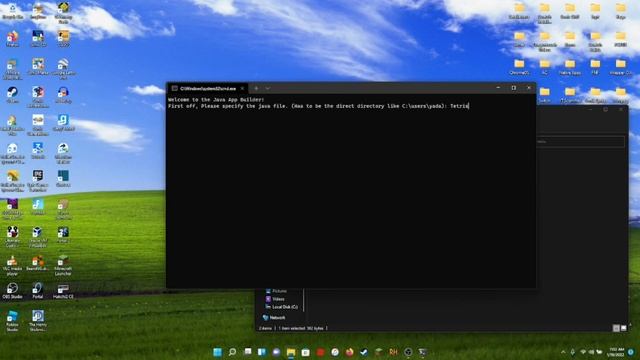Expand hidden system tray icons chevron

coord(563,352)
